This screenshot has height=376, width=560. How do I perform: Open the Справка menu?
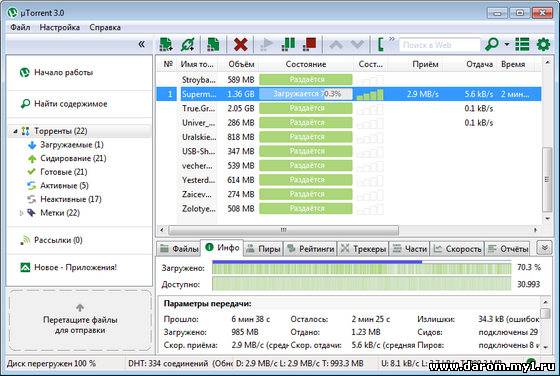[x=105, y=27]
